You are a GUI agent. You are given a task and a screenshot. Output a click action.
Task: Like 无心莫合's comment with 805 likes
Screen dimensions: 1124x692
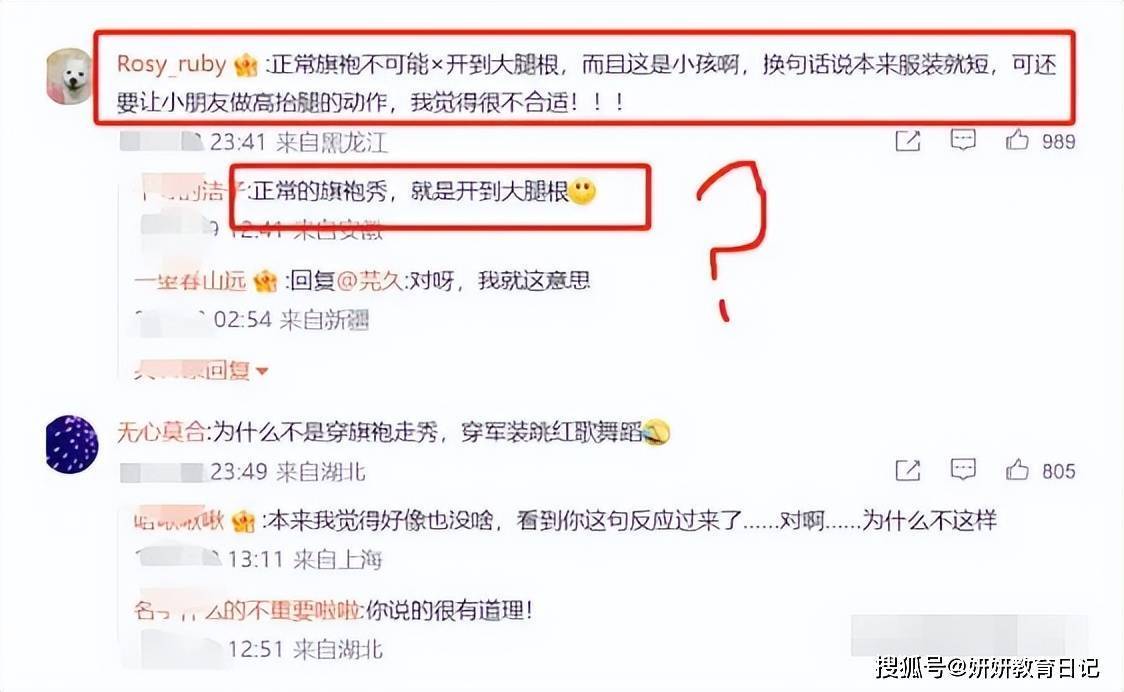(x=1016, y=470)
